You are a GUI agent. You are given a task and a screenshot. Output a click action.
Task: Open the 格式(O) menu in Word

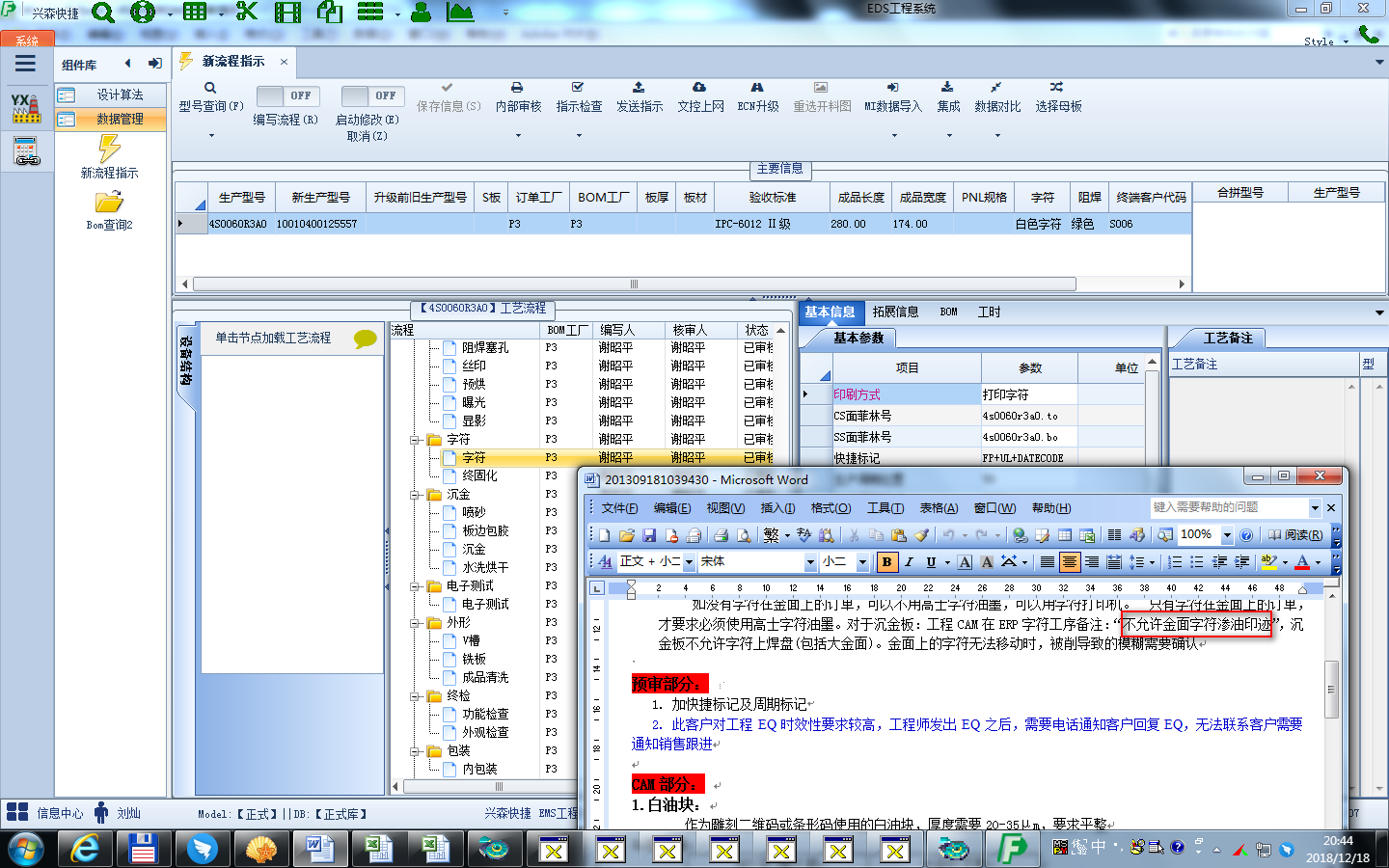coord(831,507)
